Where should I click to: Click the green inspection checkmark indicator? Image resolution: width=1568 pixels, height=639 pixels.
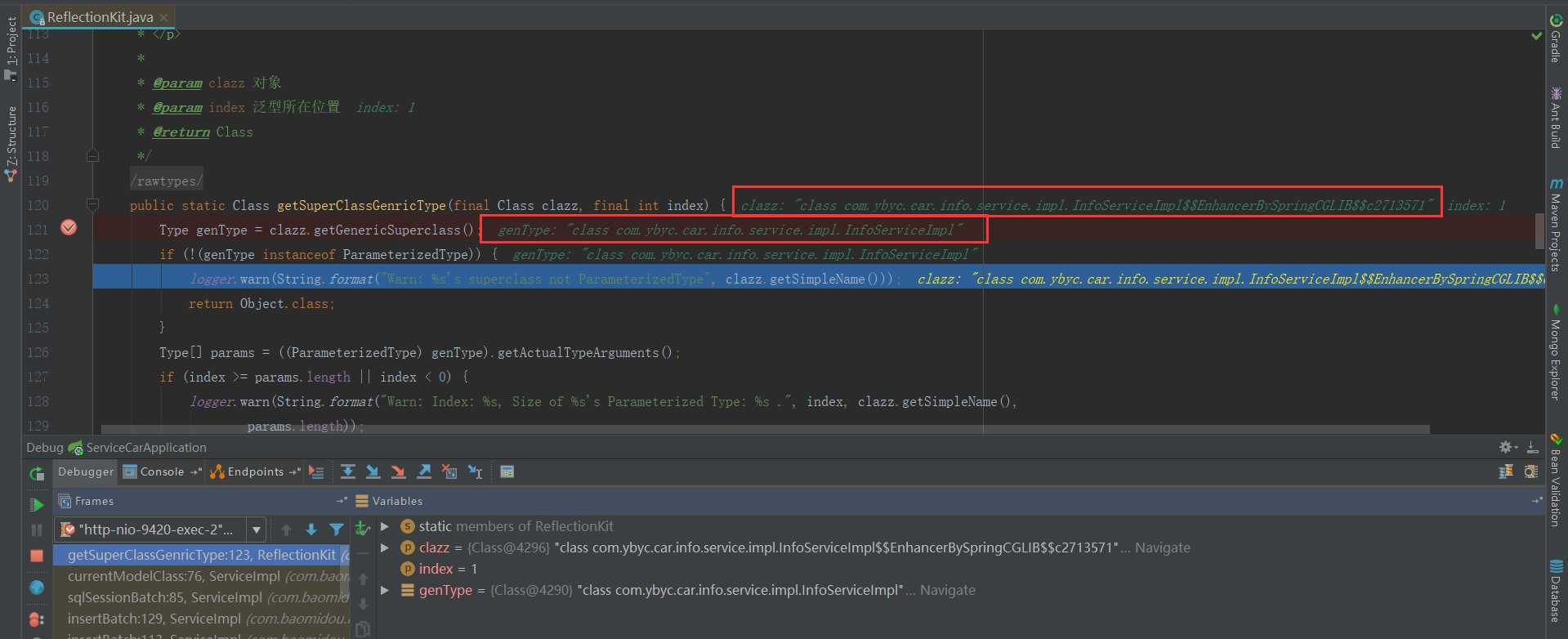tap(1536, 36)
